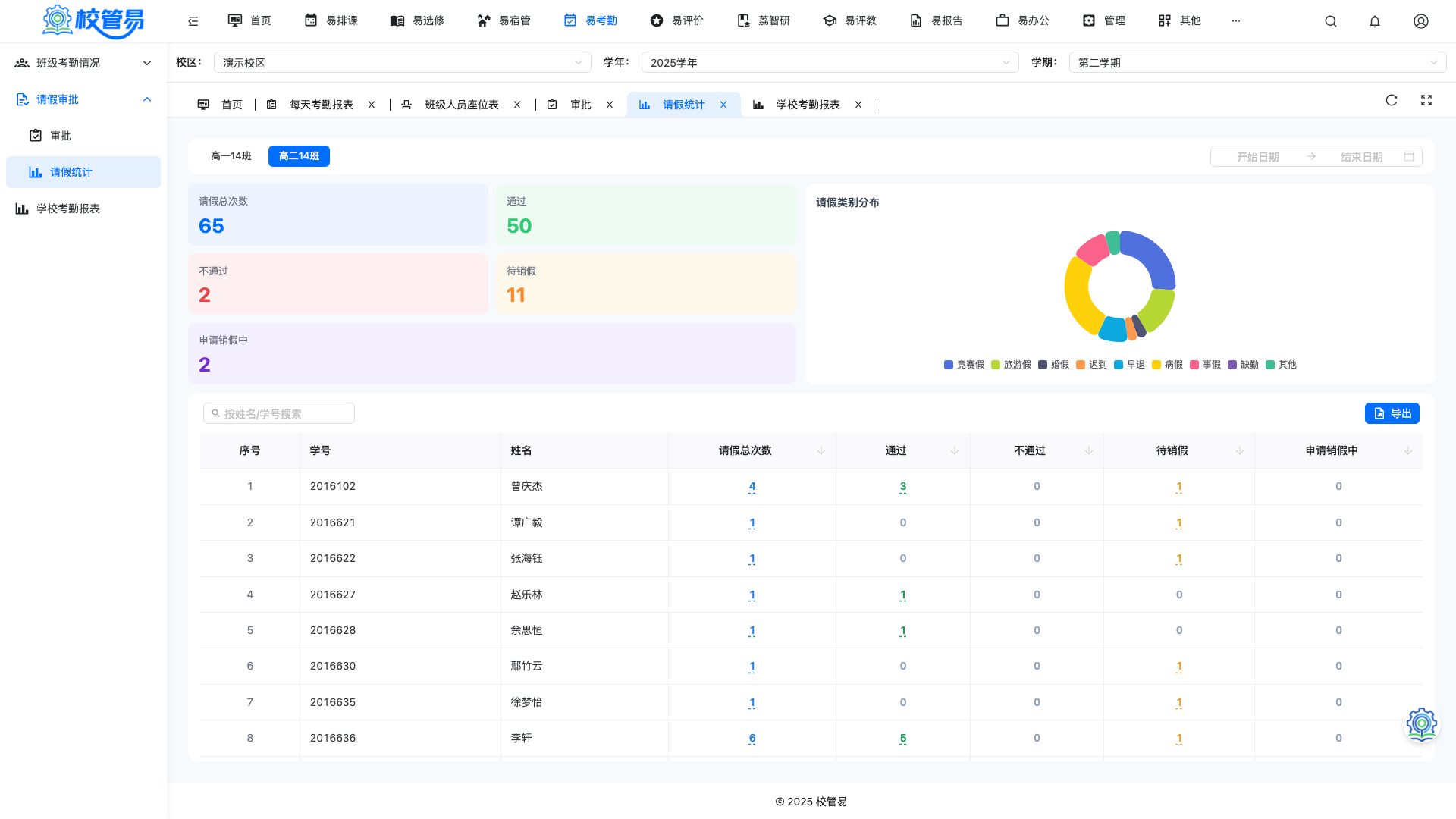Viewport: 1456px width, 819px height.
Task: Open 首页 in top navigation
Action: point(250,20)
